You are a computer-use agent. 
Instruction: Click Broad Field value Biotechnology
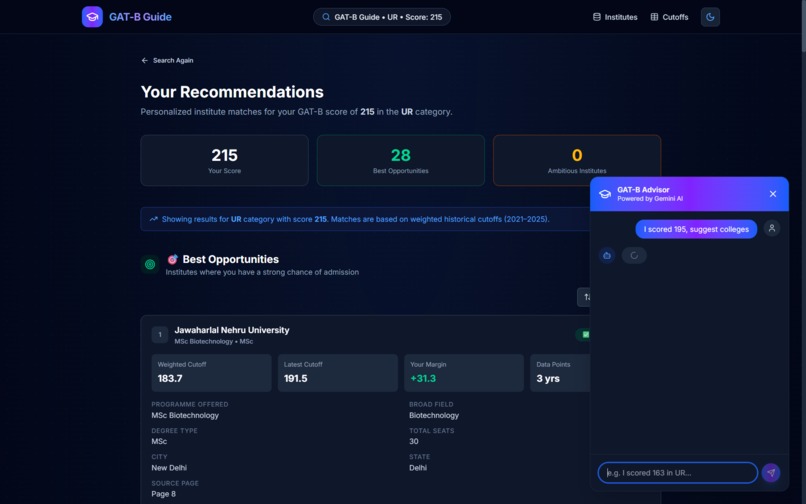(434, 415)
